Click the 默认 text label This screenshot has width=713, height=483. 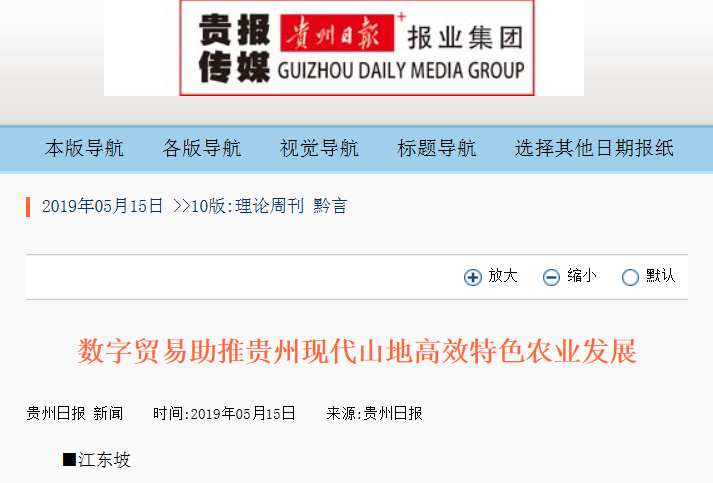tap(661, 276)
